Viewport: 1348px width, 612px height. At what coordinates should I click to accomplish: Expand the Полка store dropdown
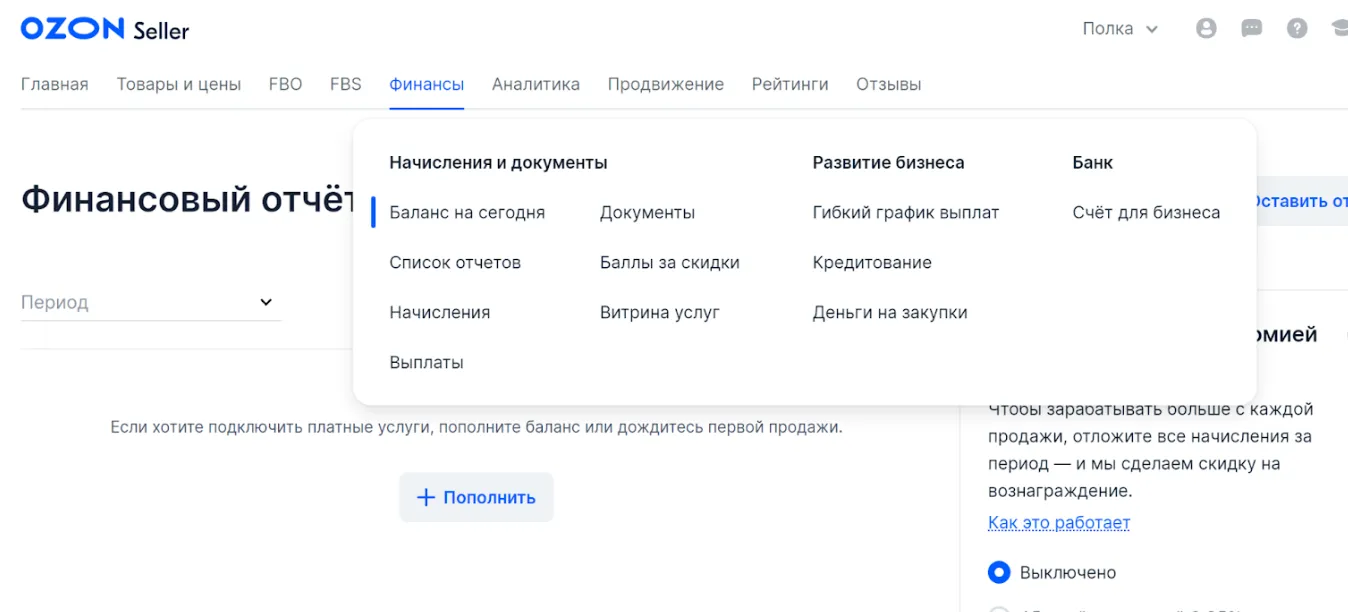[x=1120, y=29]
